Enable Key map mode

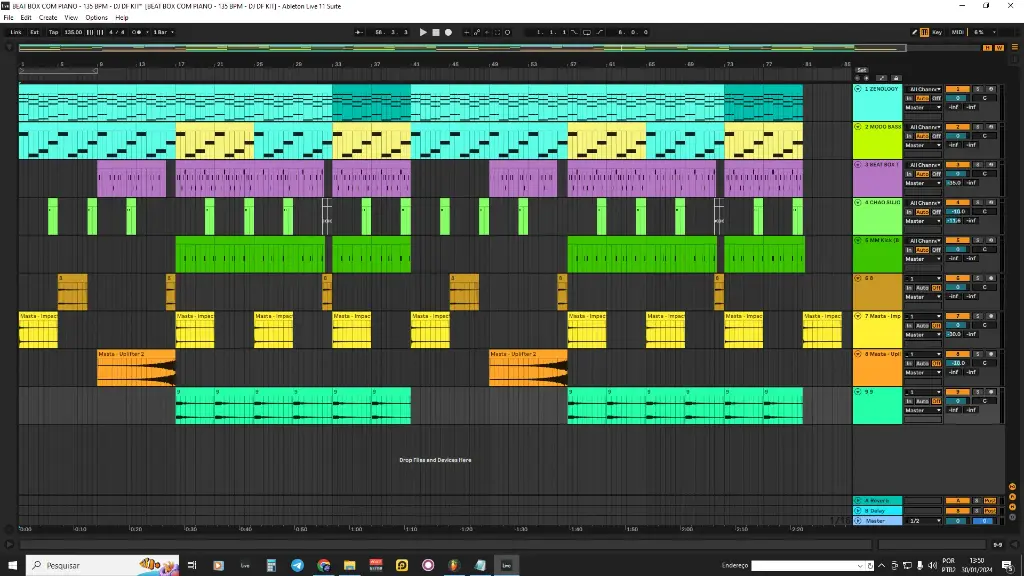pyautogui.click(x=937, y=32)
